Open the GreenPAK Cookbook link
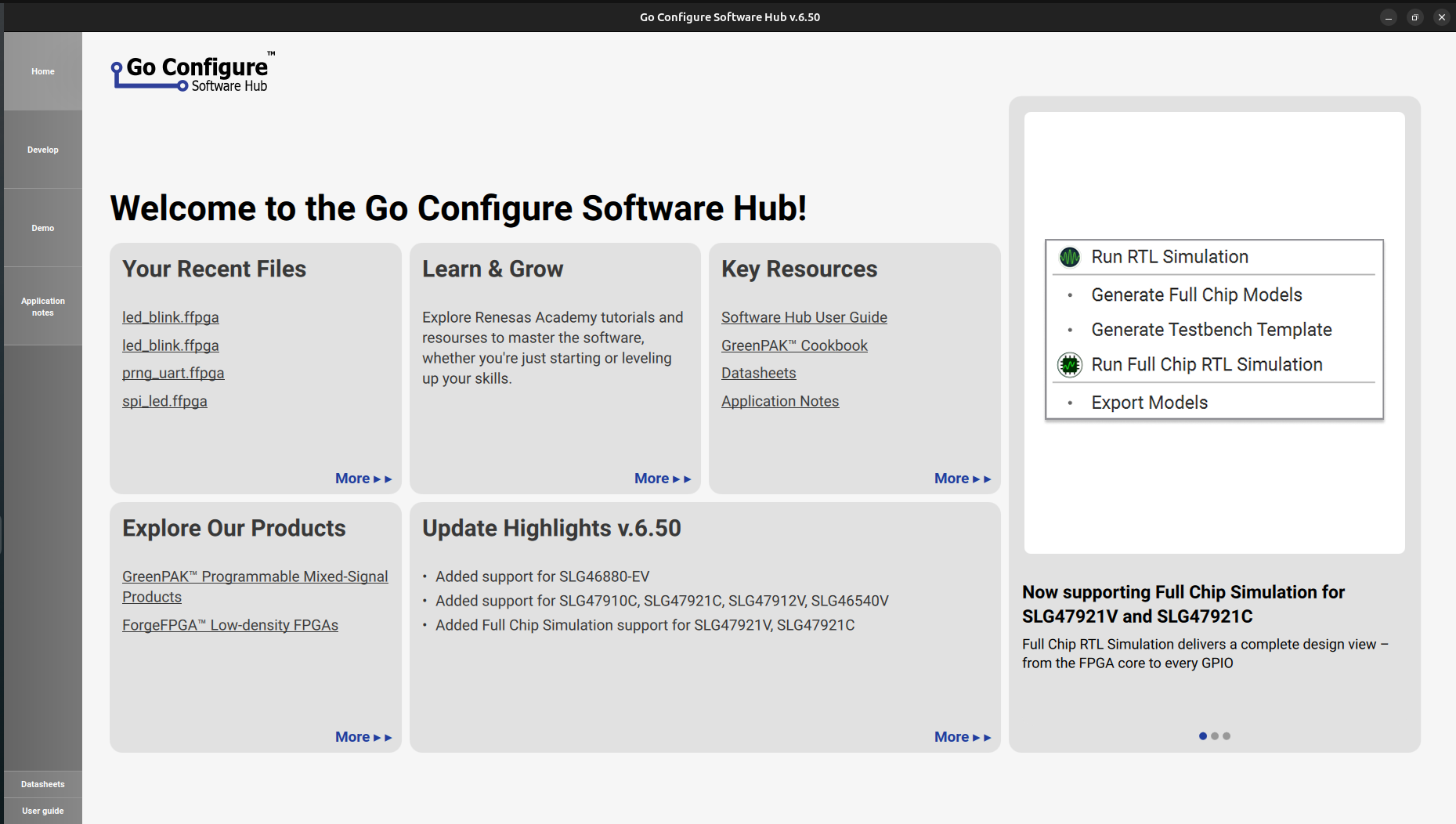 (x=794, y=345)
